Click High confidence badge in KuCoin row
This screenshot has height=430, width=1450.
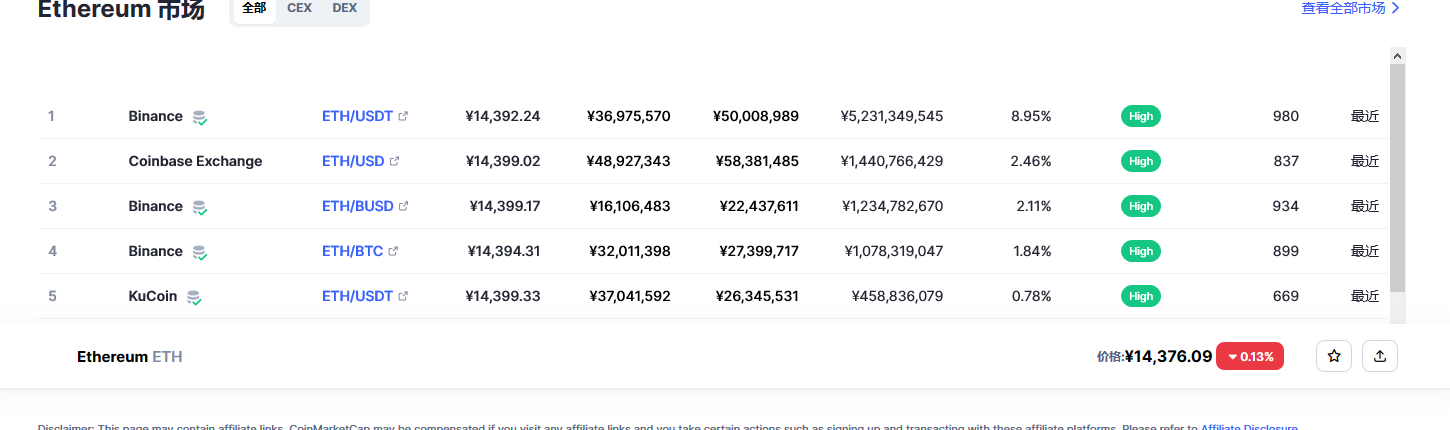point(1141,296)
